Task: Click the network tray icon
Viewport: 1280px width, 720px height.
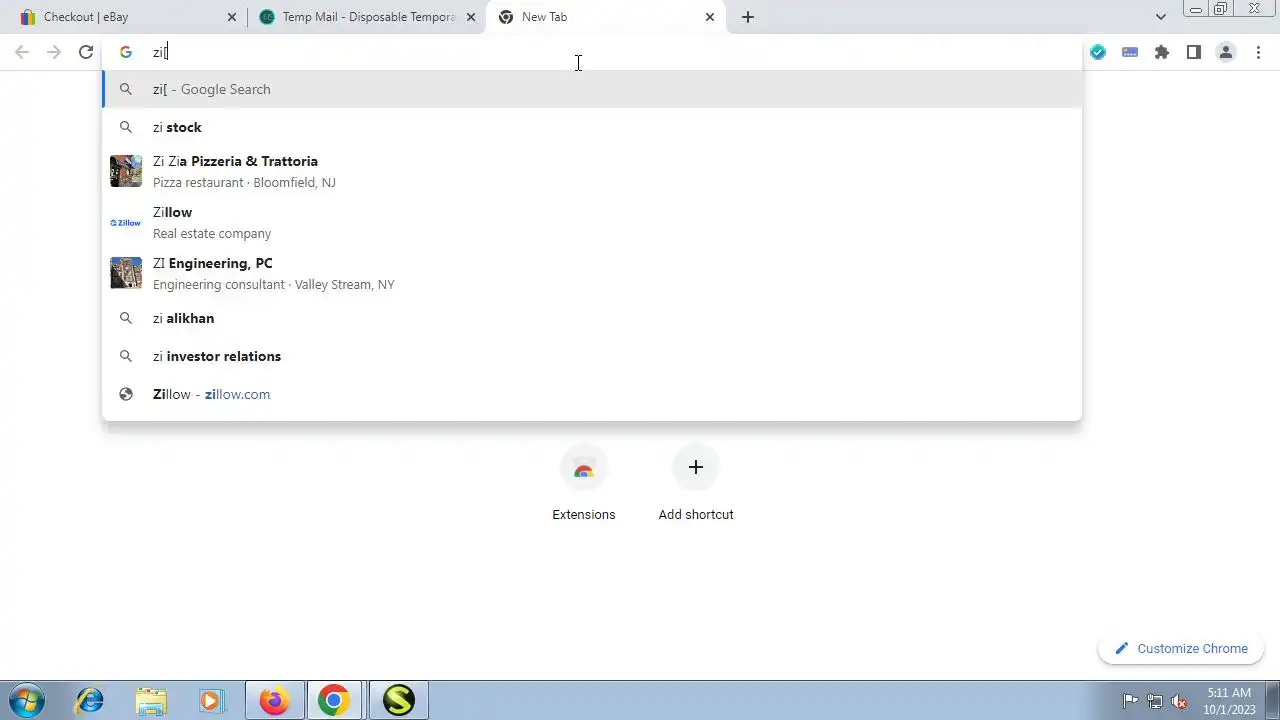Action: [x=1155, y=701]
